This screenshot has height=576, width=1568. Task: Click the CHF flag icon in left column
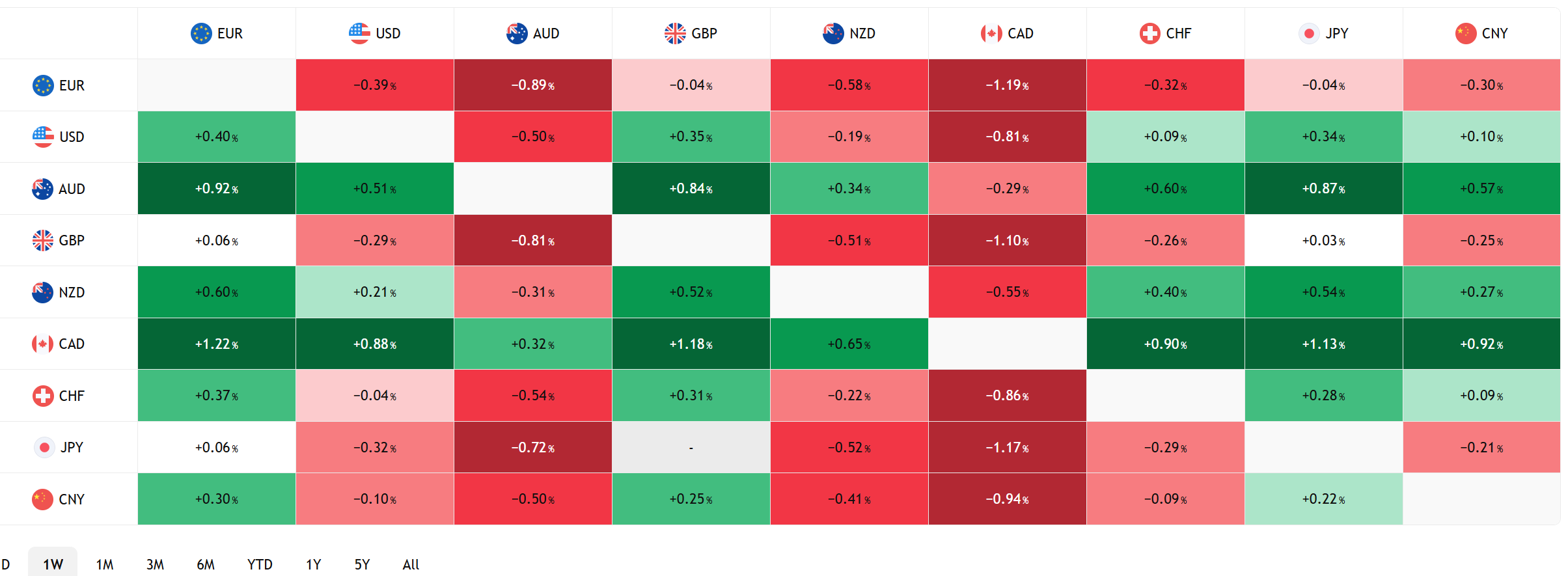tap(43, 396)
